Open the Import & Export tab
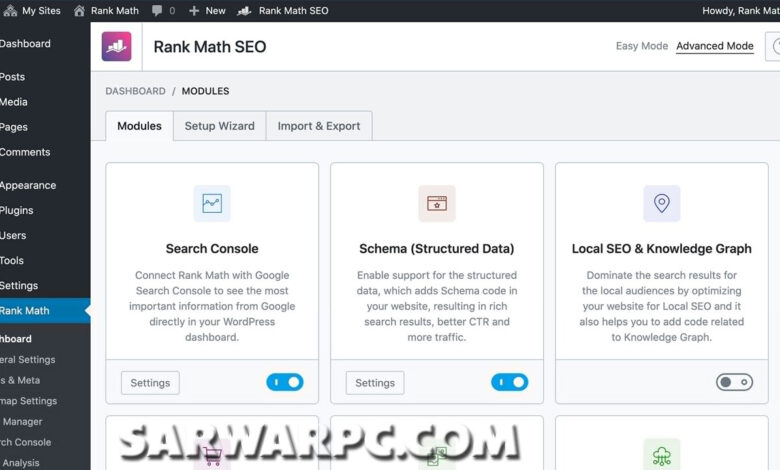Screen dimensions: 780x470 coord(319,126)
